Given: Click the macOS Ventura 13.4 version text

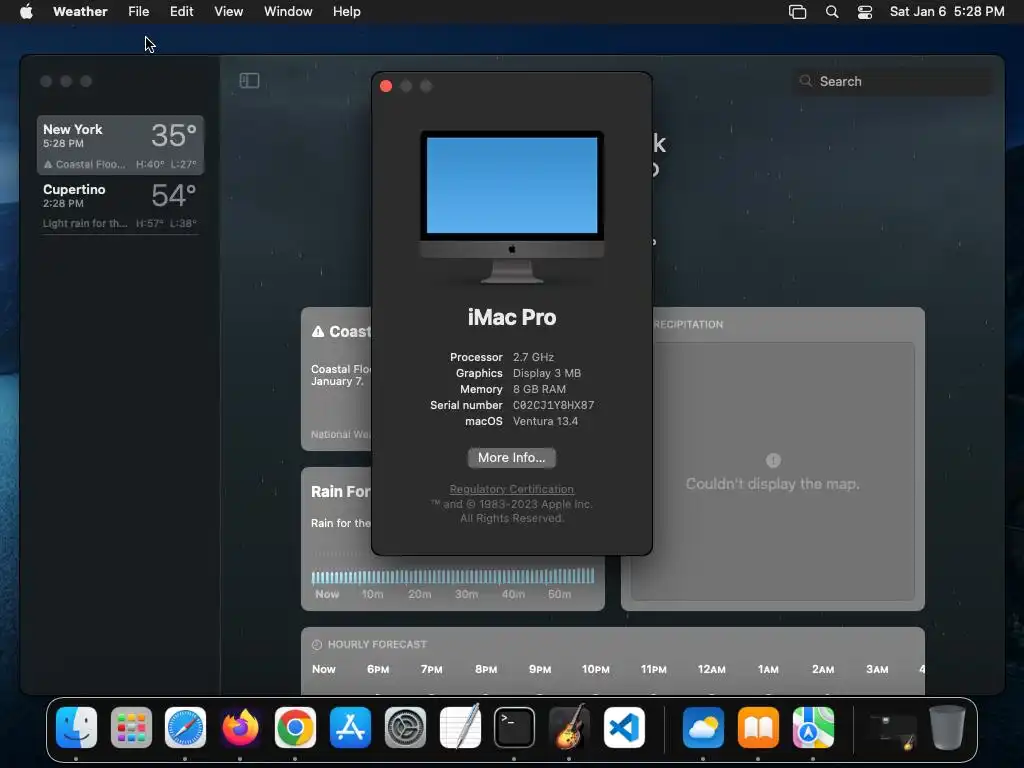Looking at the screenshot, I should pyautogui.click(x=545, y=421).
